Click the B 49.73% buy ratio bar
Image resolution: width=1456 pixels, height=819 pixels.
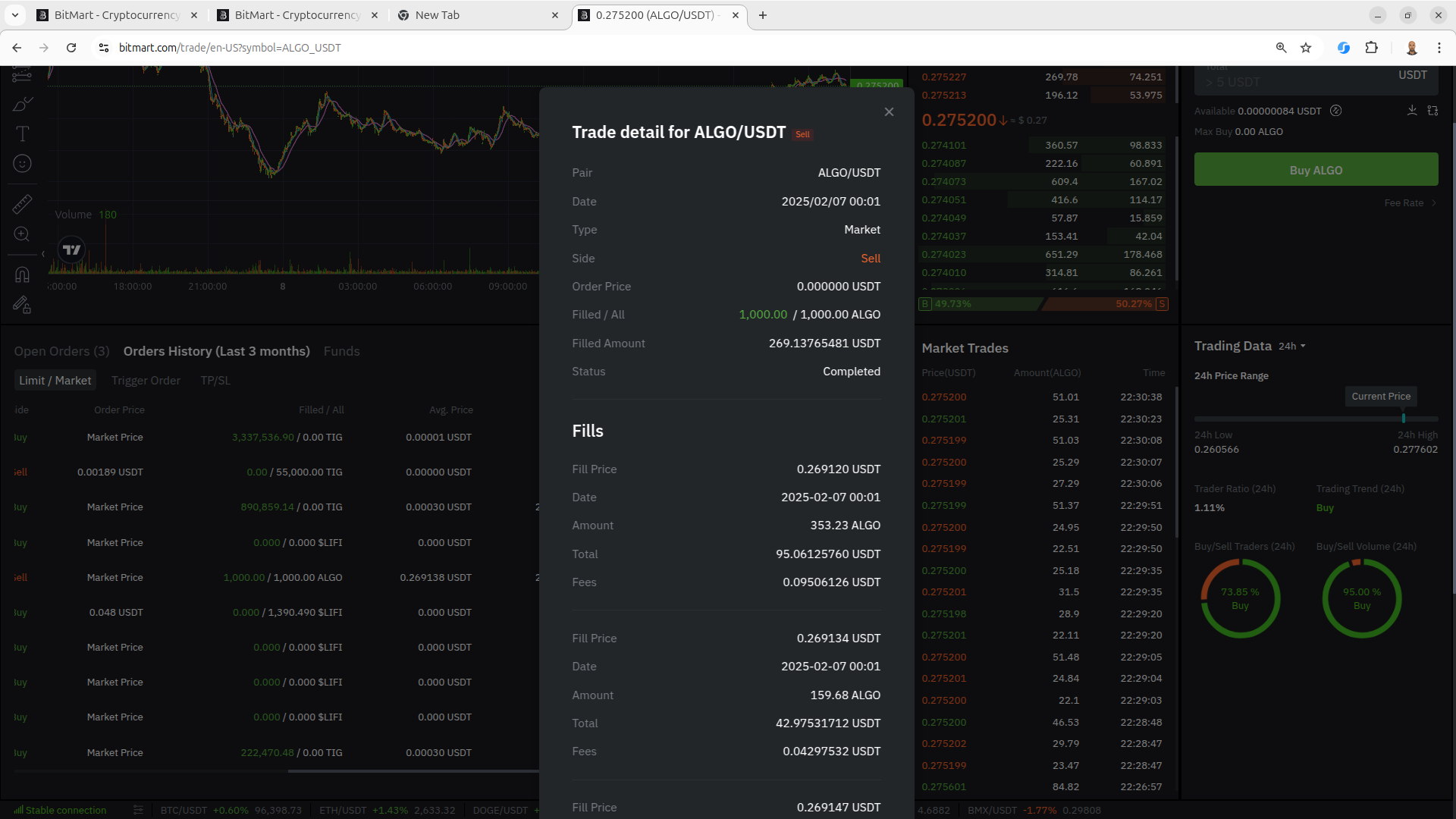click(981, 304)
